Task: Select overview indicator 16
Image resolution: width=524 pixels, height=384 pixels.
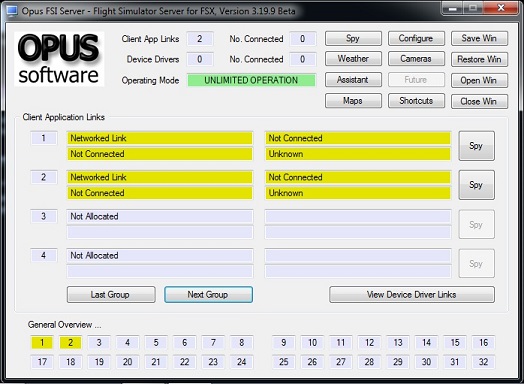Action: coord(484,343)
